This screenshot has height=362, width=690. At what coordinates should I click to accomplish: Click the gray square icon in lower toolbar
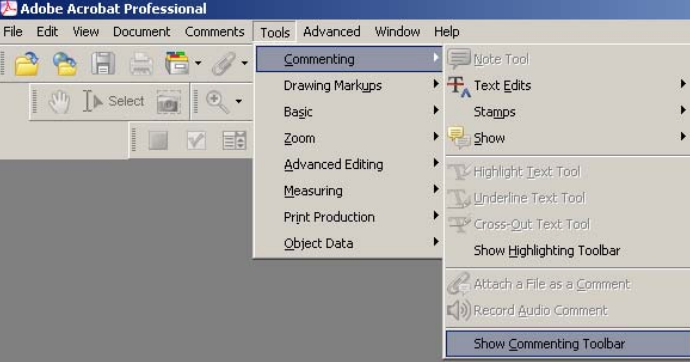[x=158, y=141]
